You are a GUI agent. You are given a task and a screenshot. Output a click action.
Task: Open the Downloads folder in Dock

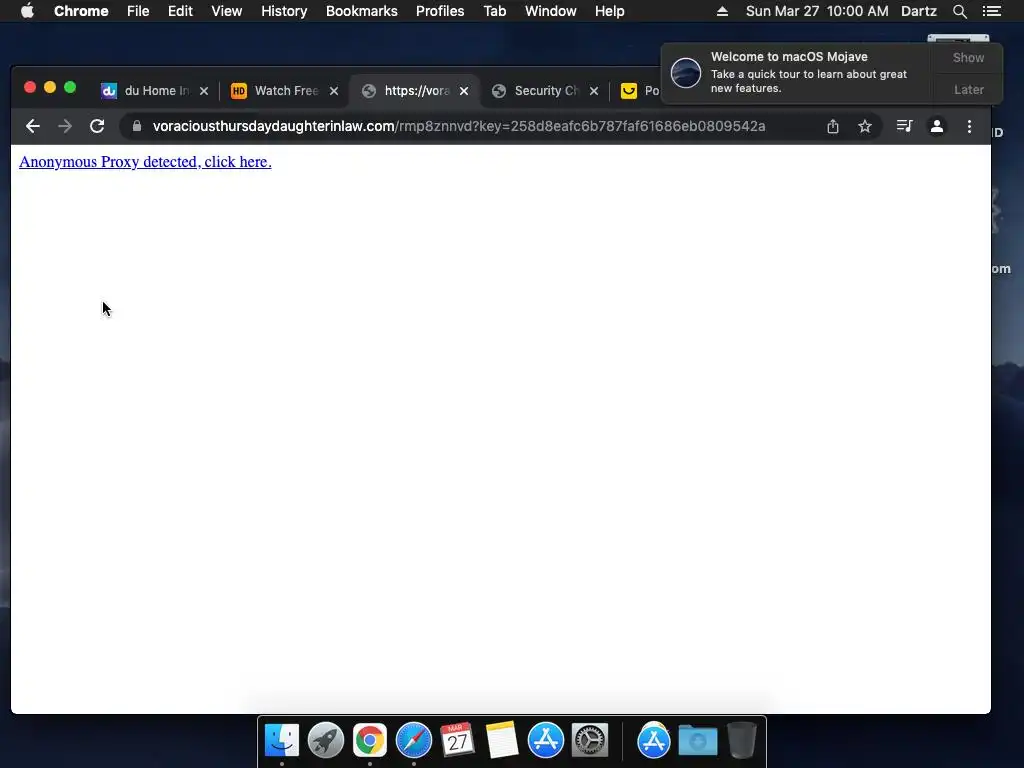pyautogui.click(x=697, y=741)
